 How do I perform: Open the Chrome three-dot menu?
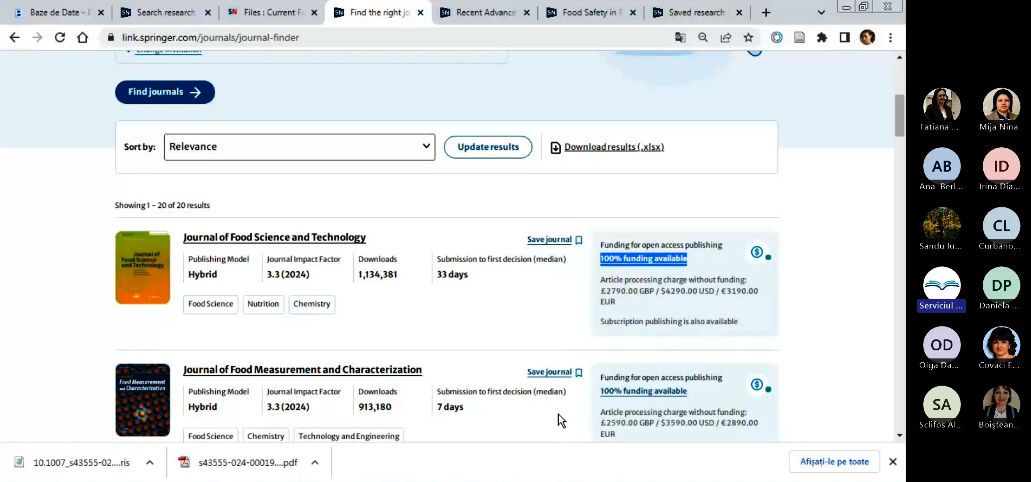[x=890, y=37]
